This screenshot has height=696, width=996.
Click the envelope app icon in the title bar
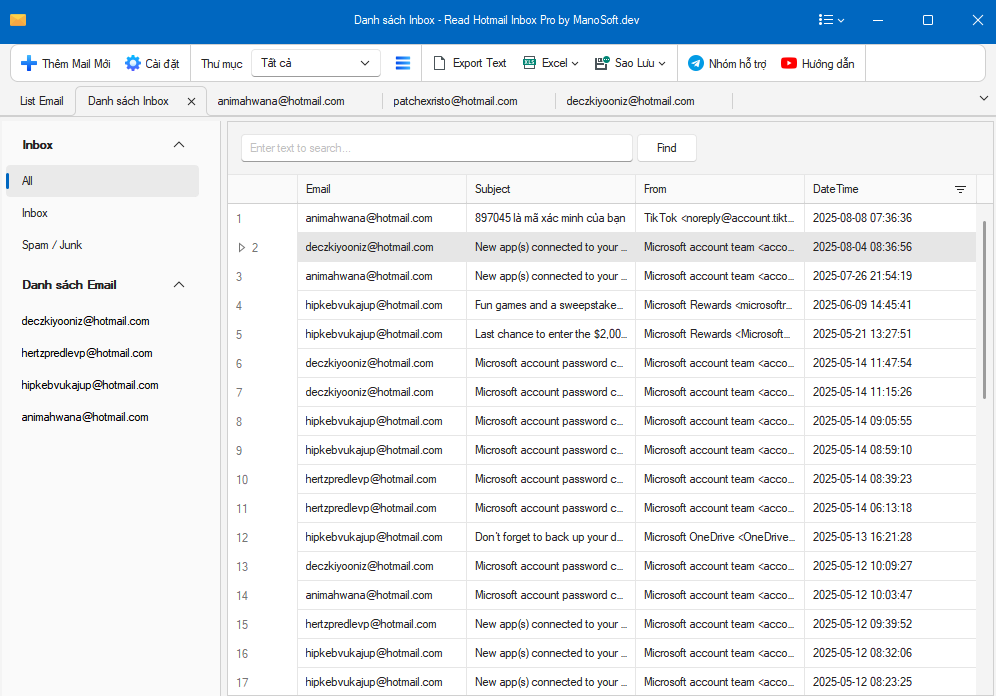pyautogui.click(x=18, y=20)
